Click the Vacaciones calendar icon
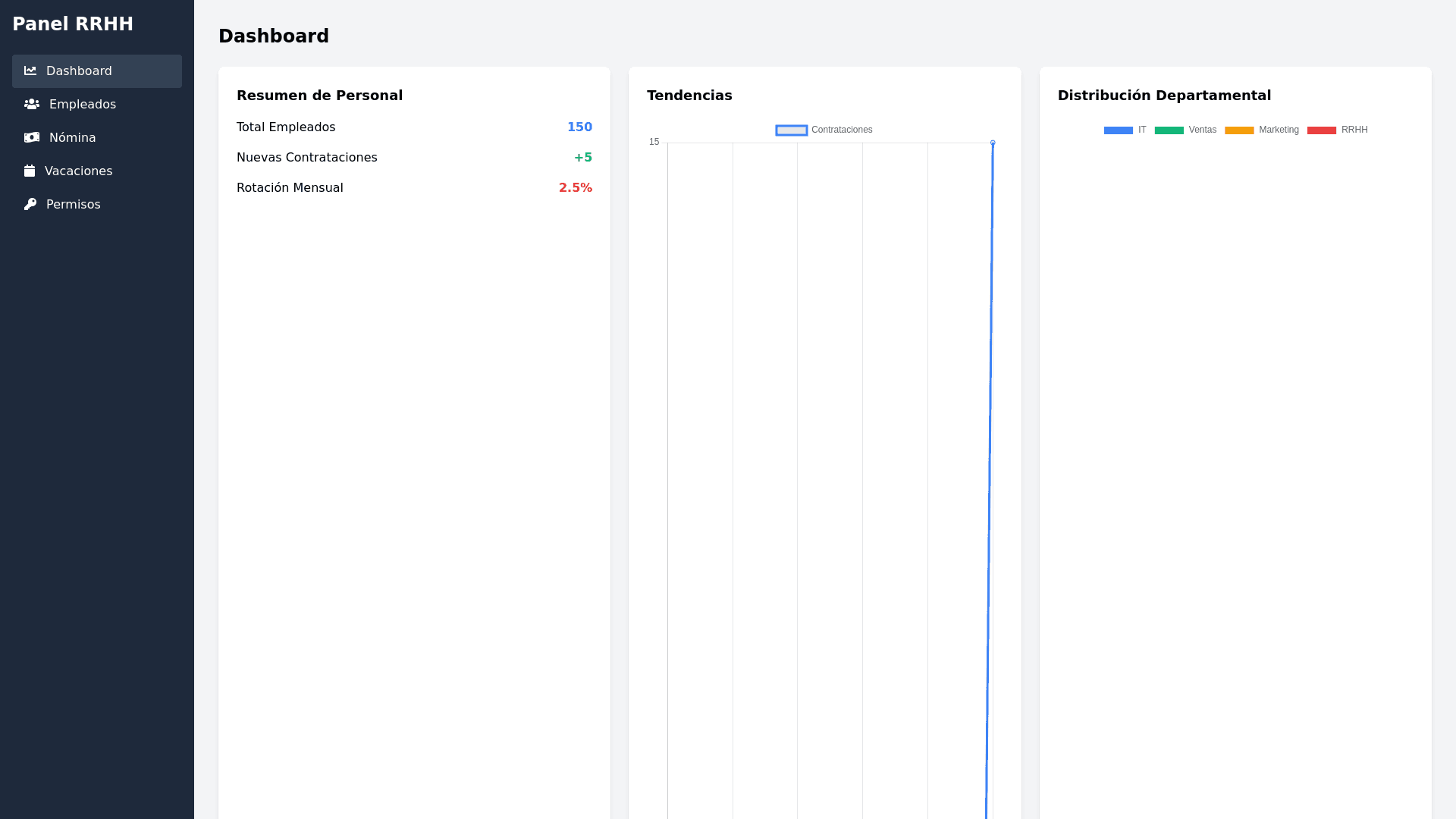This screenshot has width=1456, height=819. [30, 171]
